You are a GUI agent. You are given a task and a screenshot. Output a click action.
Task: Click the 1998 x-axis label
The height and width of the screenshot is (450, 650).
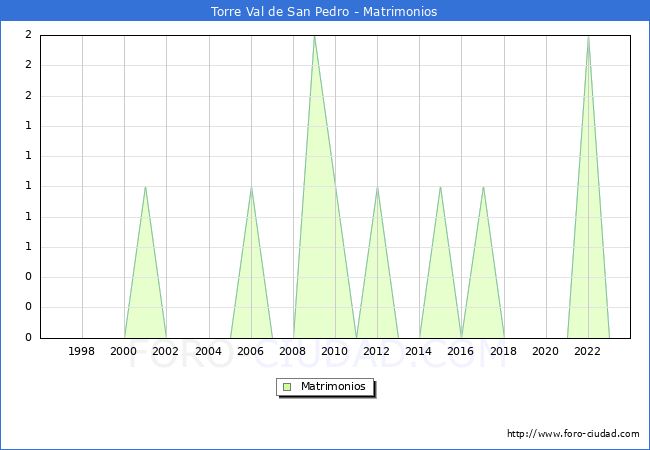(x=82, y=351)
